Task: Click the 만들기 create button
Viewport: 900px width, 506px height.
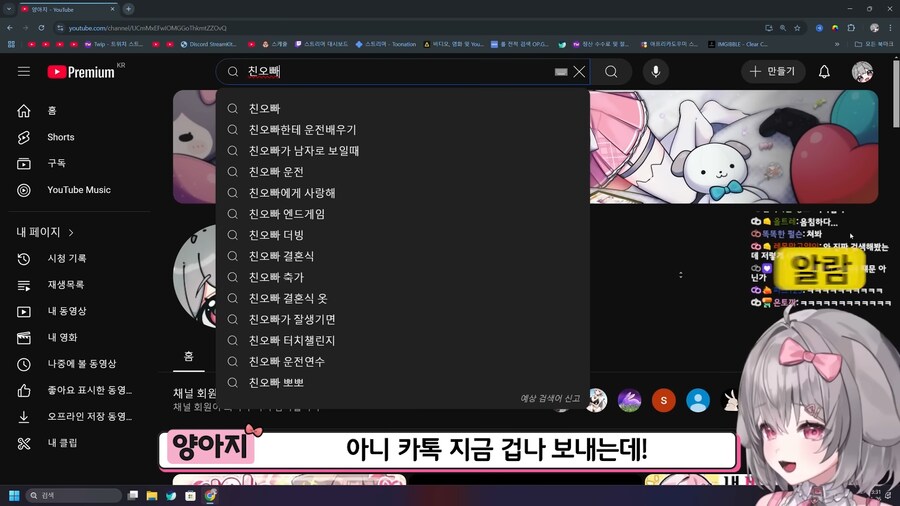Action: click(773, 72)
